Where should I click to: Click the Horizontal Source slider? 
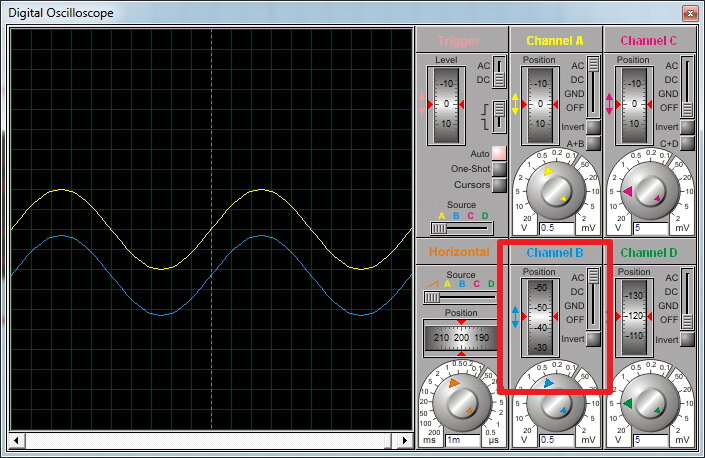(x=460, y=297)
